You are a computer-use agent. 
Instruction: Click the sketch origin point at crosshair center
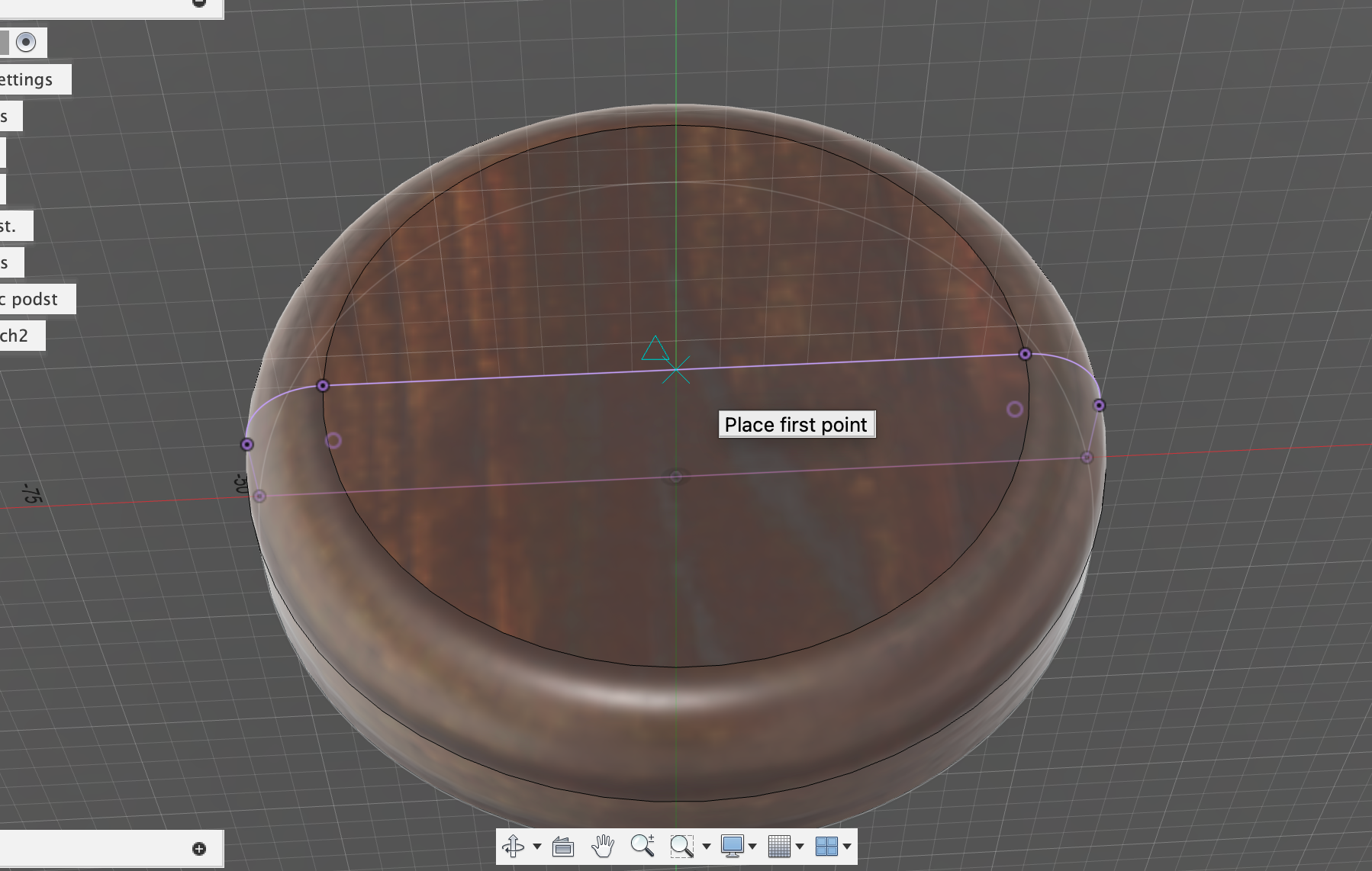pyautogui.click(x=676, y=371)
